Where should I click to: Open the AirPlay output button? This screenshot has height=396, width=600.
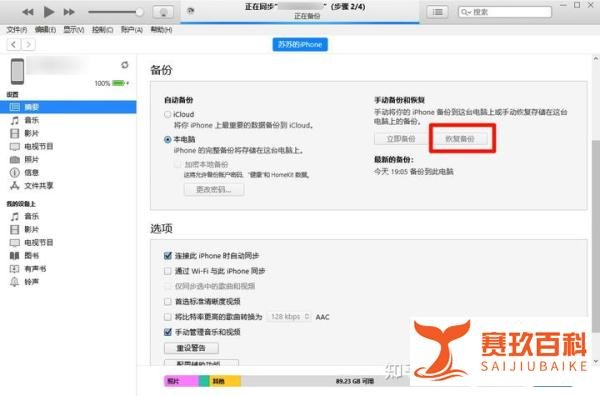tap(163, 12)
